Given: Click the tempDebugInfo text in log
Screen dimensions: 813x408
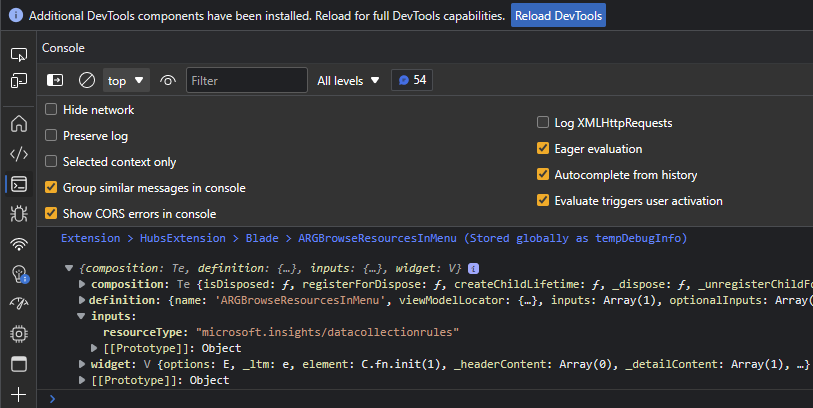Looking at the screenshot, I should [x=637, y=238].
